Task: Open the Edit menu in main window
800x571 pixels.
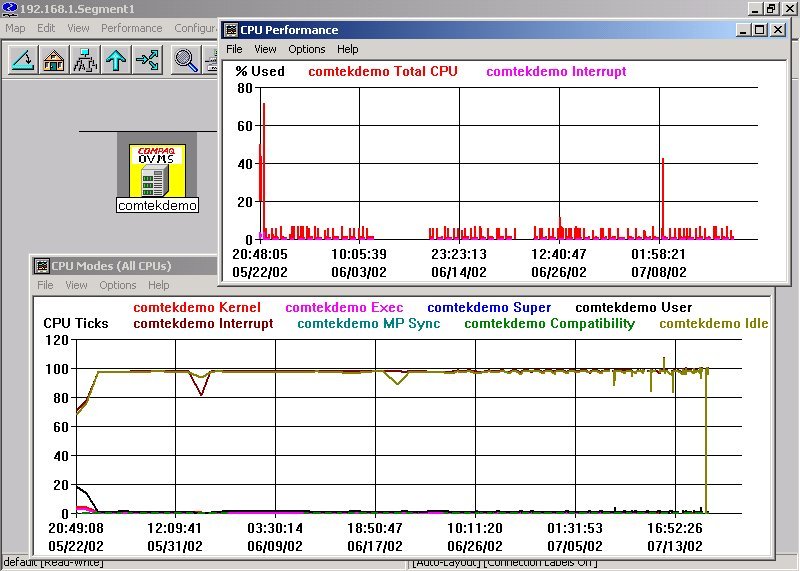Action: click(46, 28)
